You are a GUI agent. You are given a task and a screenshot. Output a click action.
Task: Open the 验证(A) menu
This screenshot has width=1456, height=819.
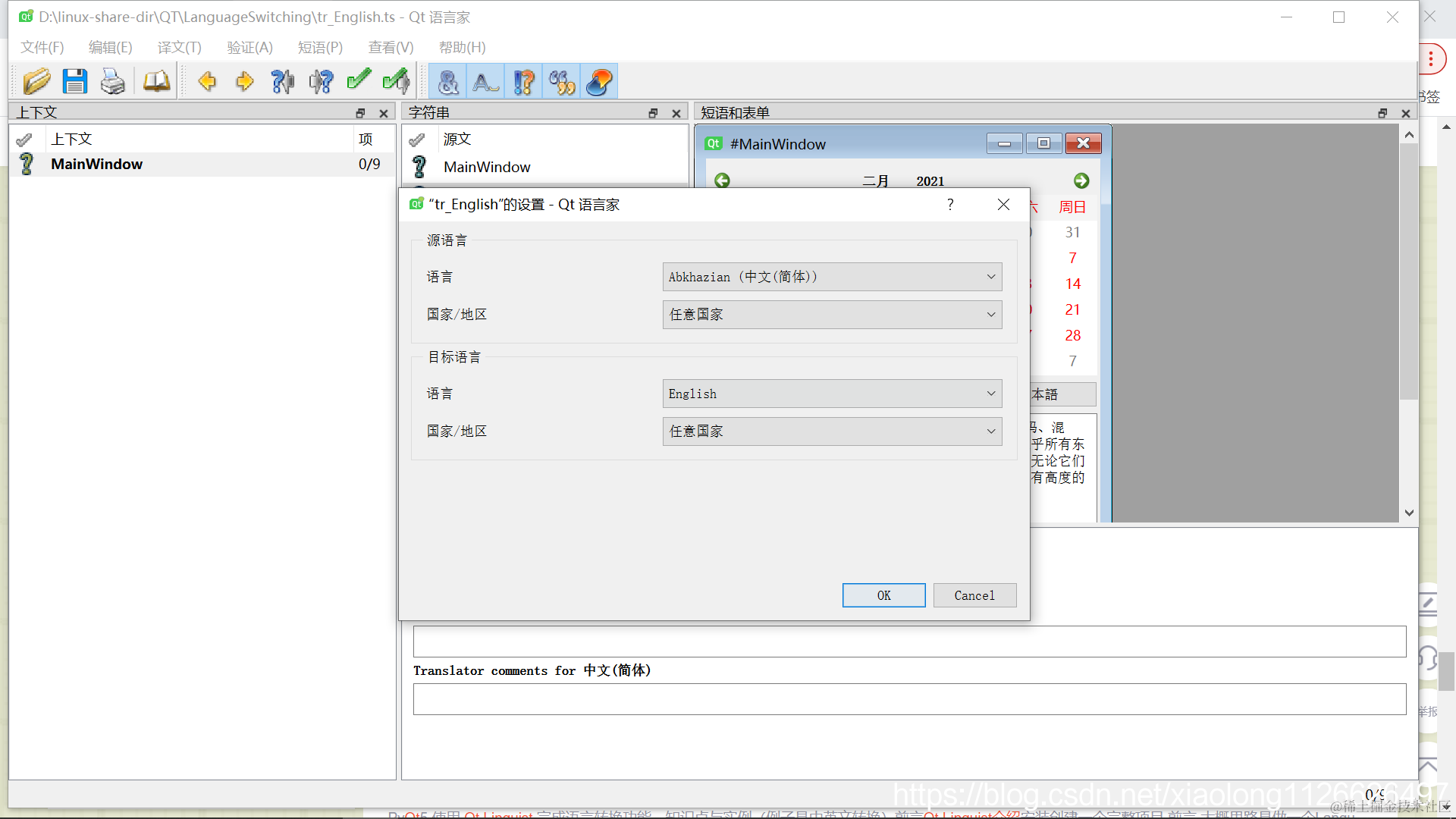pyautogui.click(x=249, y=47)
